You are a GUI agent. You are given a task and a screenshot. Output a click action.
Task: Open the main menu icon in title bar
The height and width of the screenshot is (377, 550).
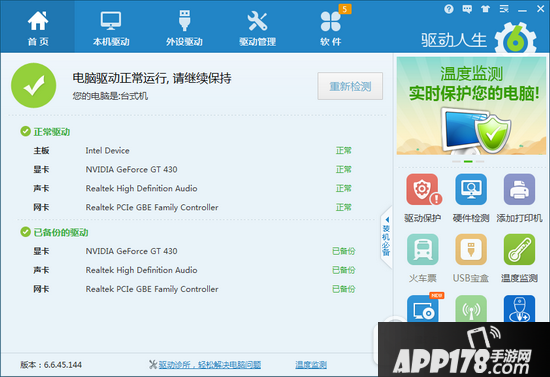coord(504,9)
